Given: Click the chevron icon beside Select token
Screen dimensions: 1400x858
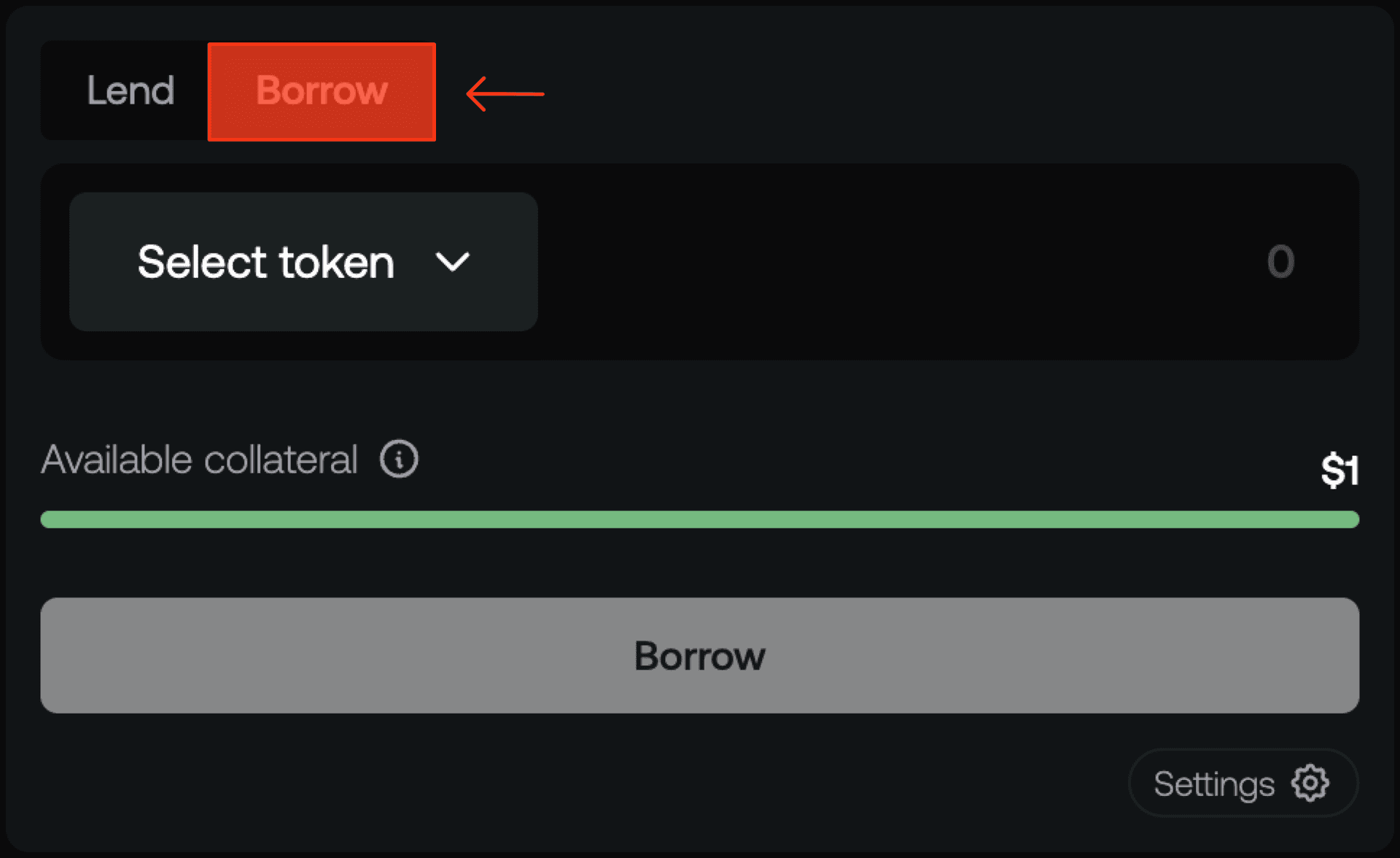Looking at the screenshot, I should pos(452,262).
